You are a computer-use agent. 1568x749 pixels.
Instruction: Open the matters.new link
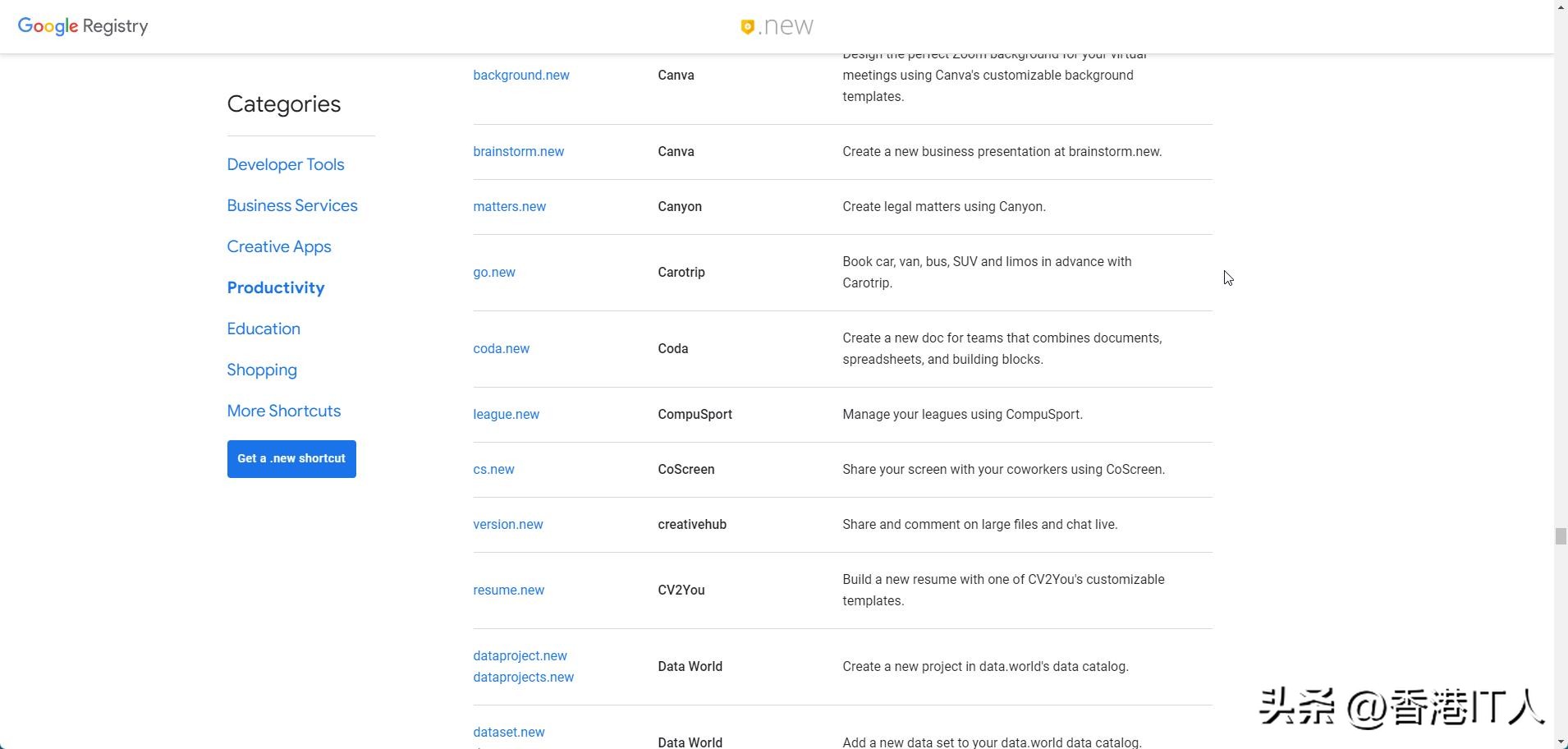click(x=510, y=206)
